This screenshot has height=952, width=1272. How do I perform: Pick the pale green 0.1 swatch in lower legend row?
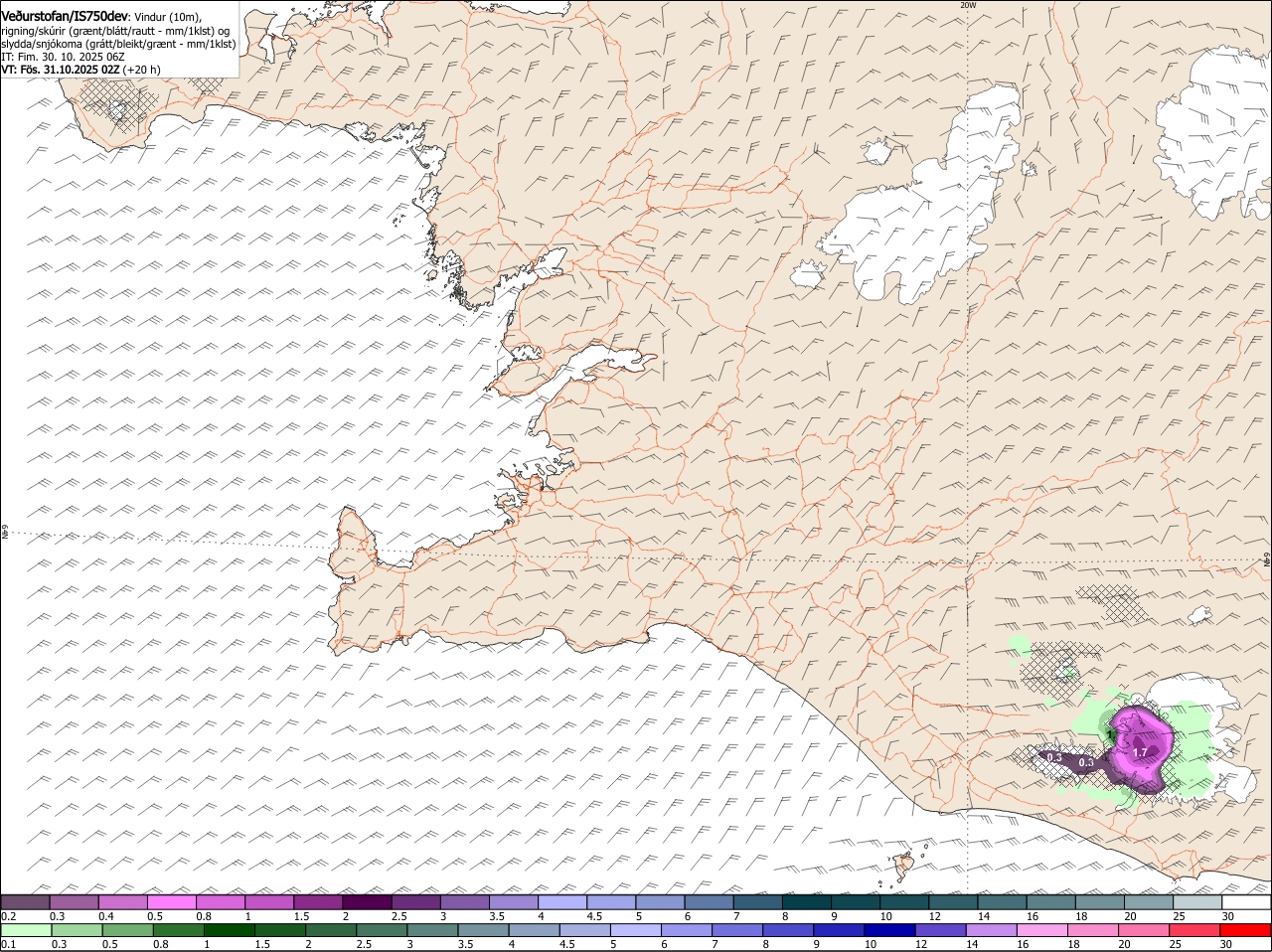[x=26, y=930]
